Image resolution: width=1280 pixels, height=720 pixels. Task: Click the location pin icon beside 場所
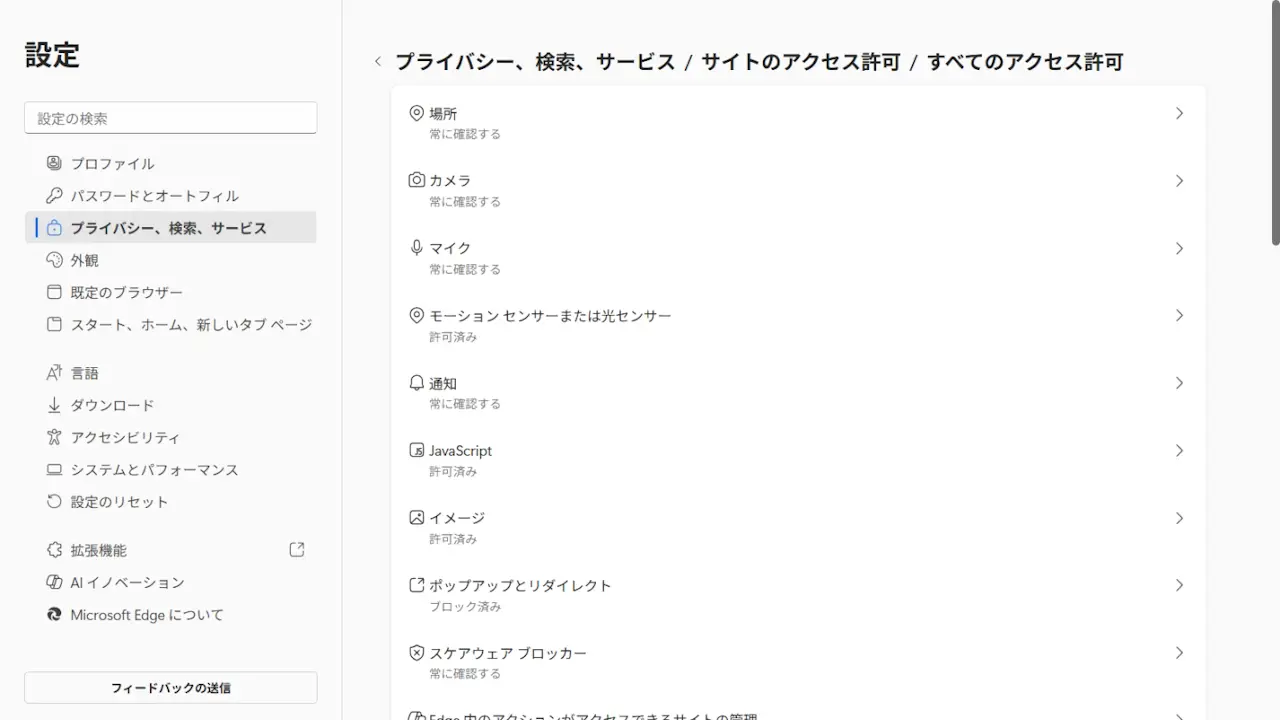(417, 113)
